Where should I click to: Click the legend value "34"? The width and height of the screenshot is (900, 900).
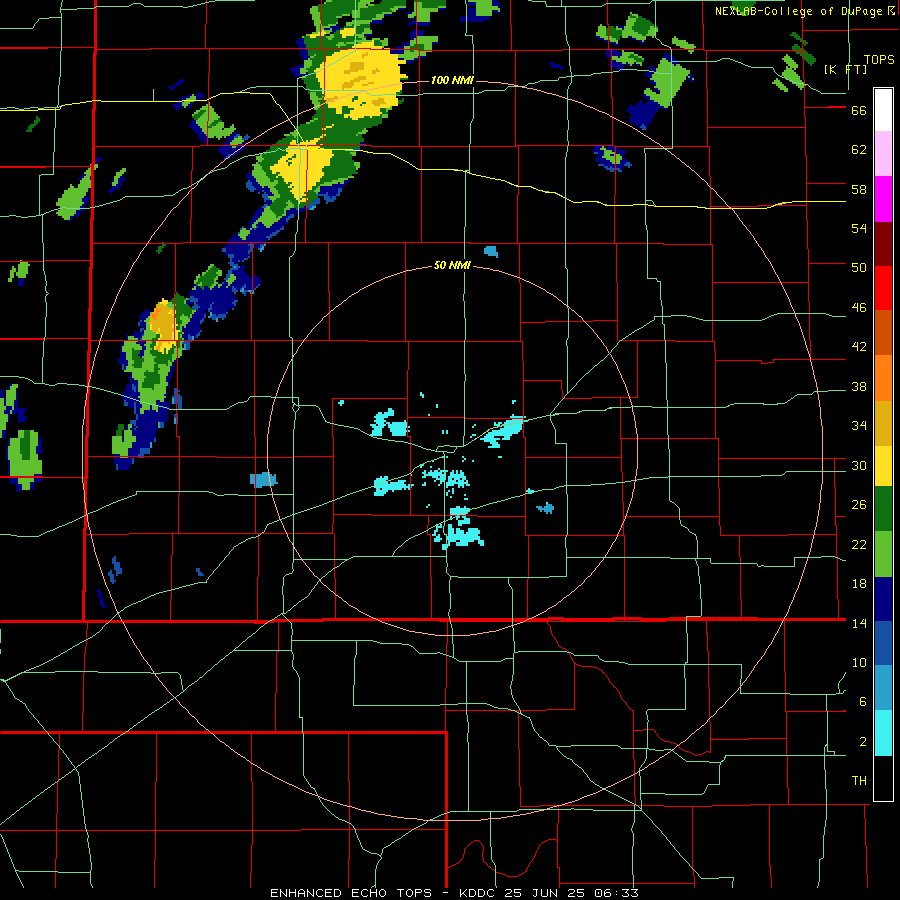(859, 426)
